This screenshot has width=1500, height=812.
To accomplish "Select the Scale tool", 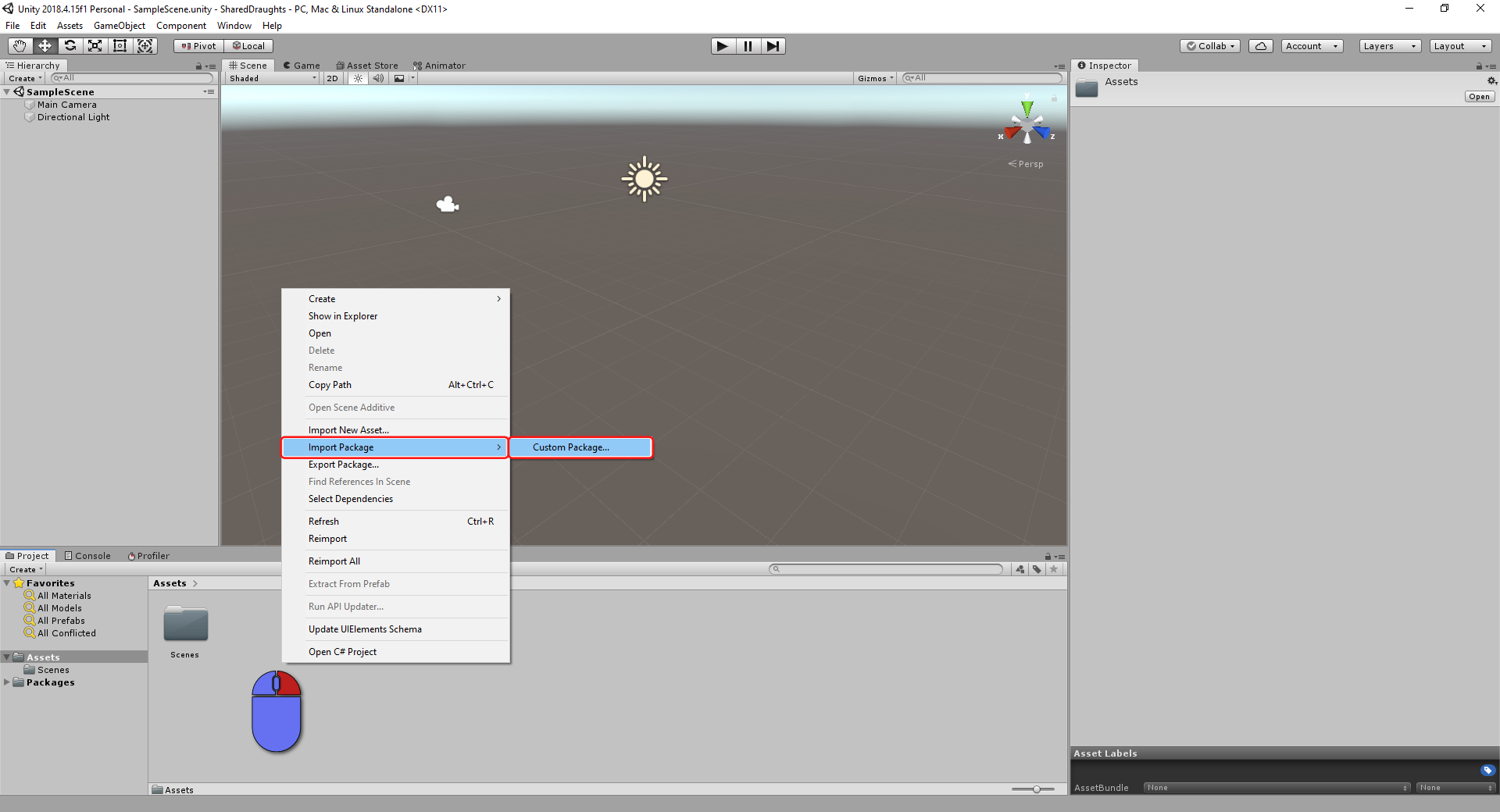I will [x=95, y=46].
